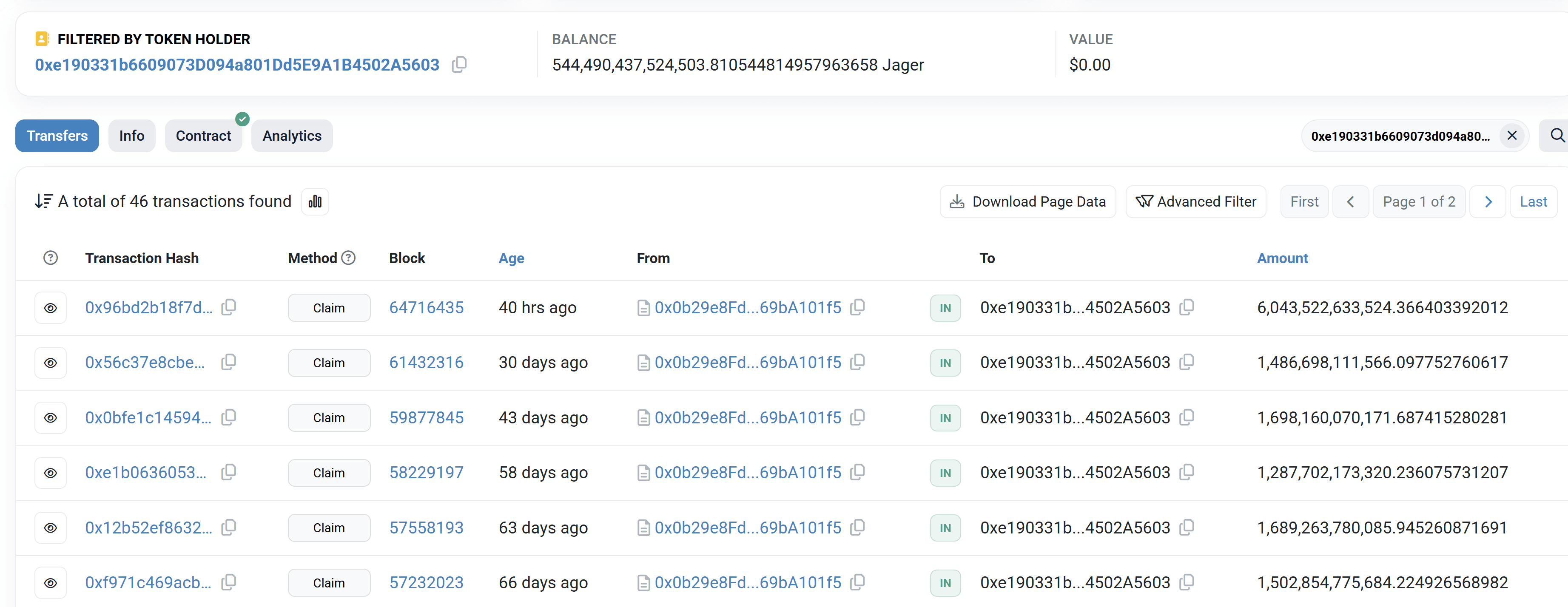Screen dimensions: 1568x607
Task: Switch to the Analytics tab
Action: [292, 136]
